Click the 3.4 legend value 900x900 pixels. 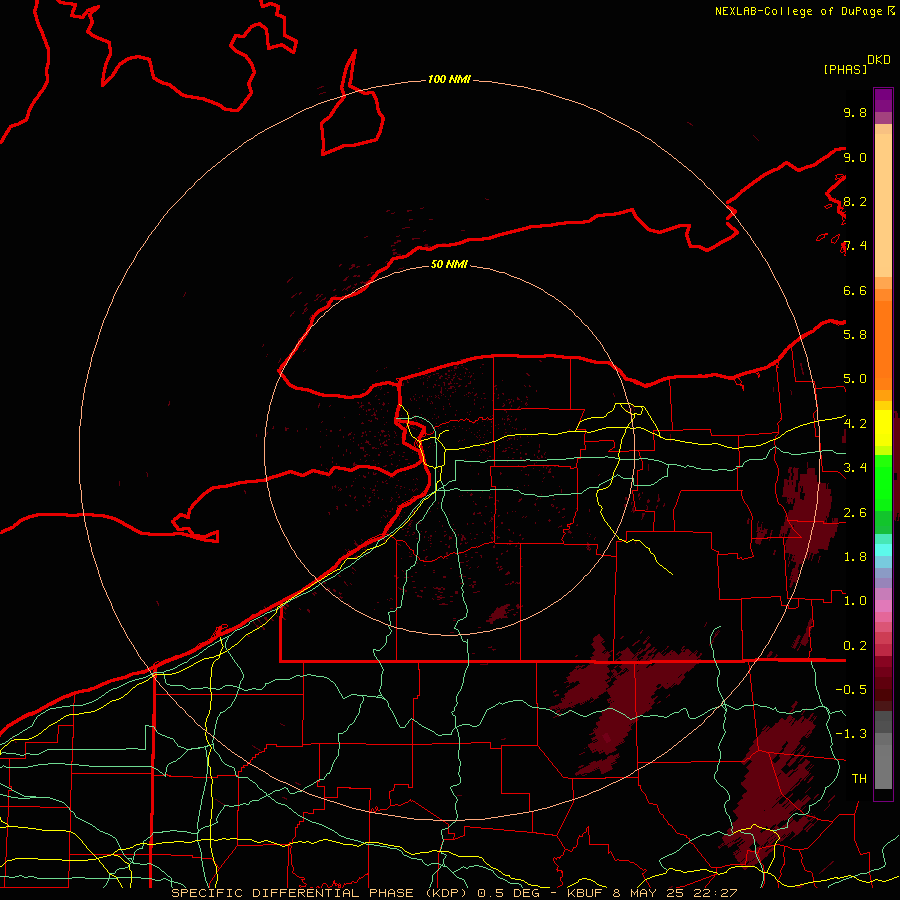(x=855, y=467)
